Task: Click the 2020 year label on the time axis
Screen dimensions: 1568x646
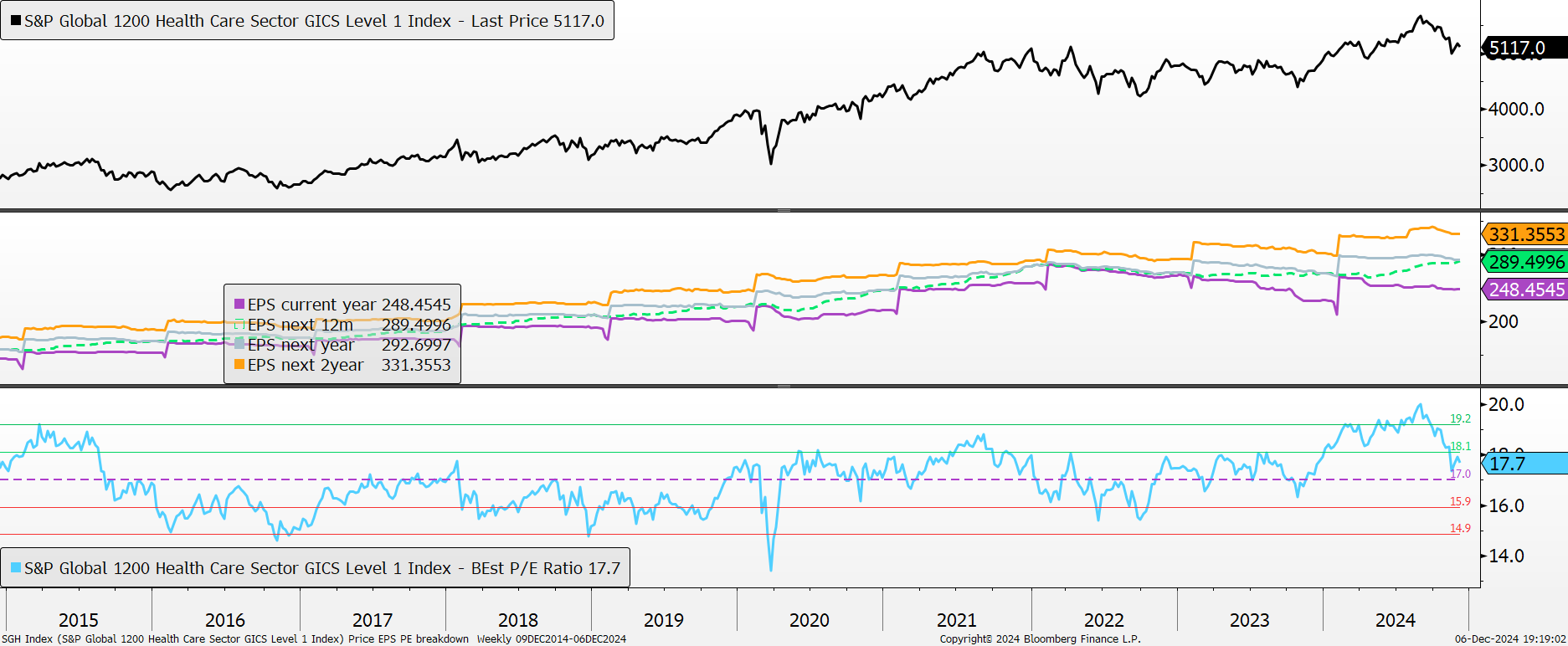Action: (810, 620)
